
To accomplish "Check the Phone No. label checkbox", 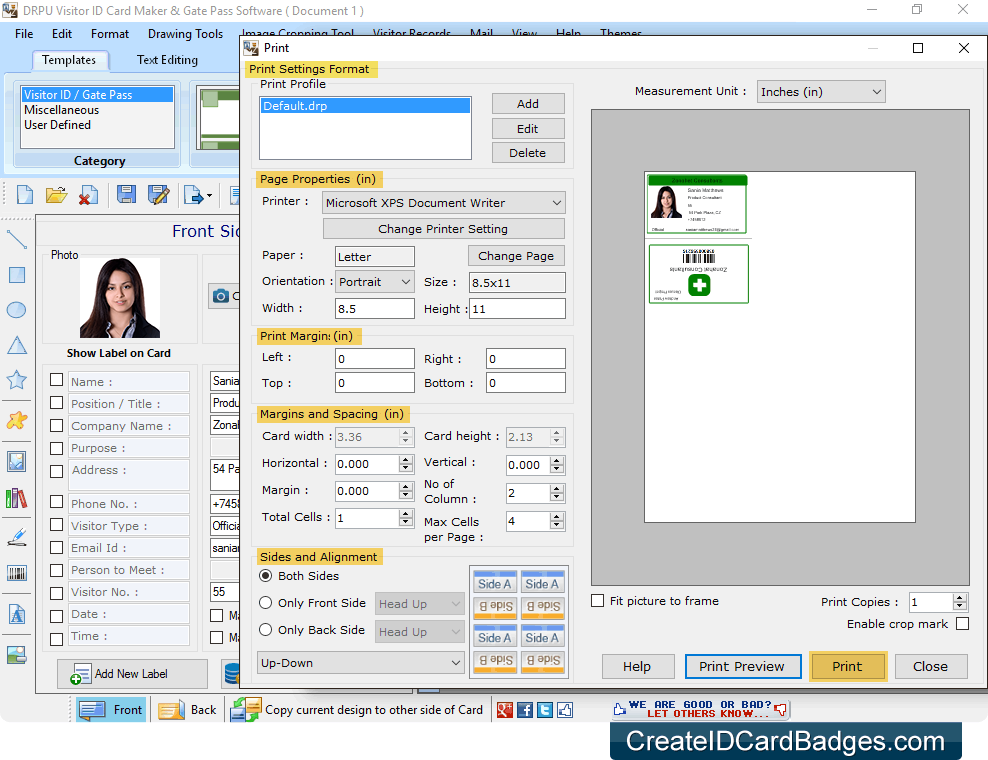I will (x=57, y=502).
